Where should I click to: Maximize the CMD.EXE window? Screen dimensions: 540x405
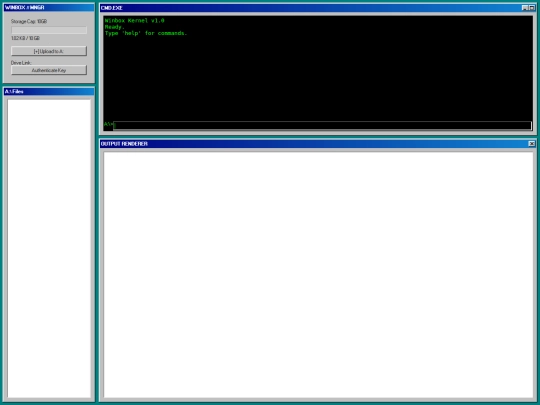coord(532,8)
